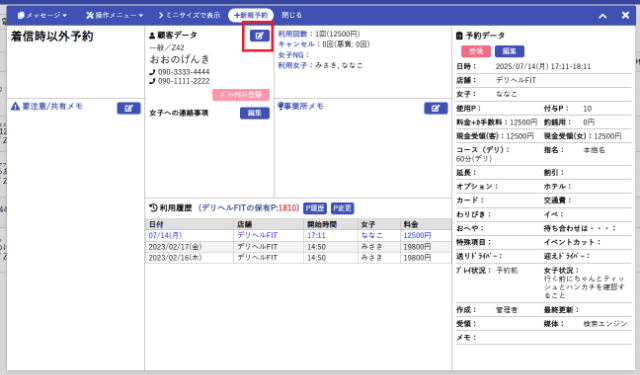Click the 検索エンジン media value
Viewport: 640px width, 375px height.
[x=605, y=324]
